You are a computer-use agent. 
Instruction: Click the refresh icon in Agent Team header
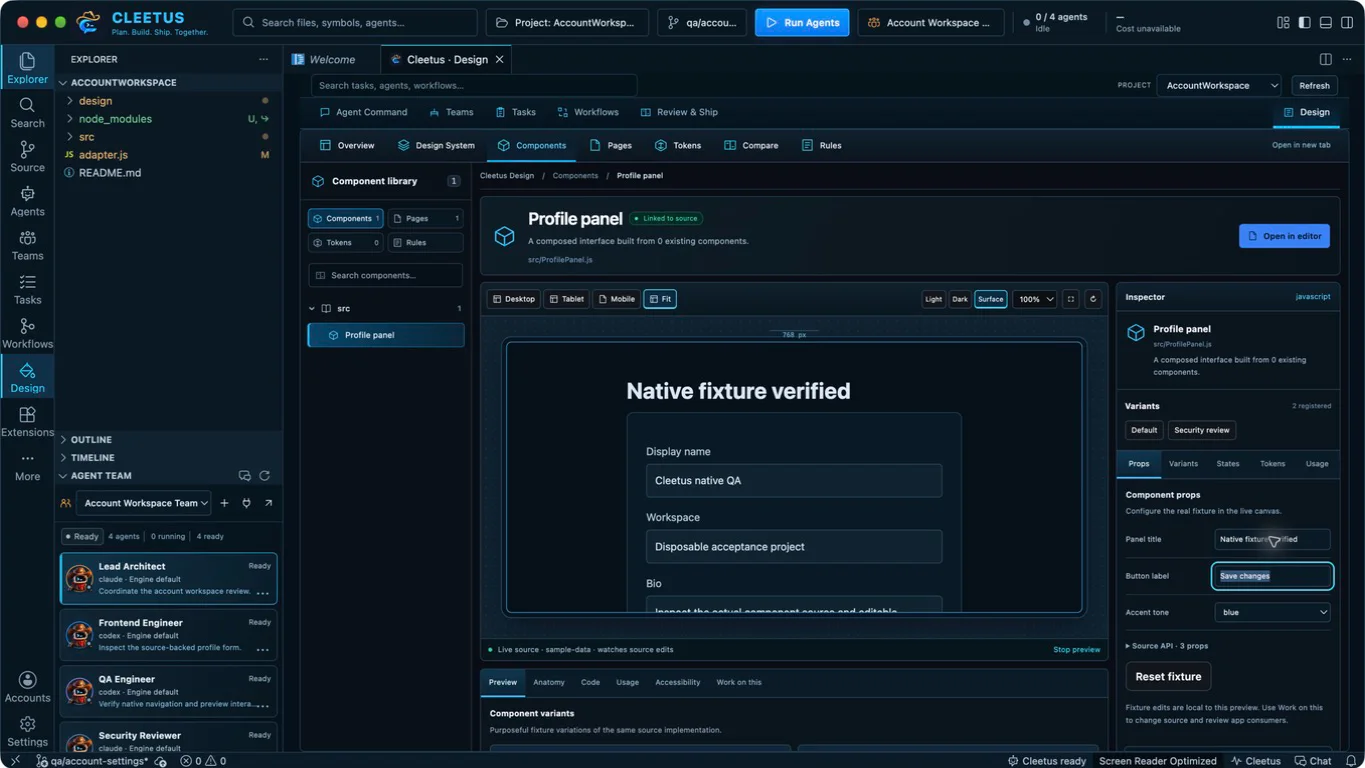(265, 476)
